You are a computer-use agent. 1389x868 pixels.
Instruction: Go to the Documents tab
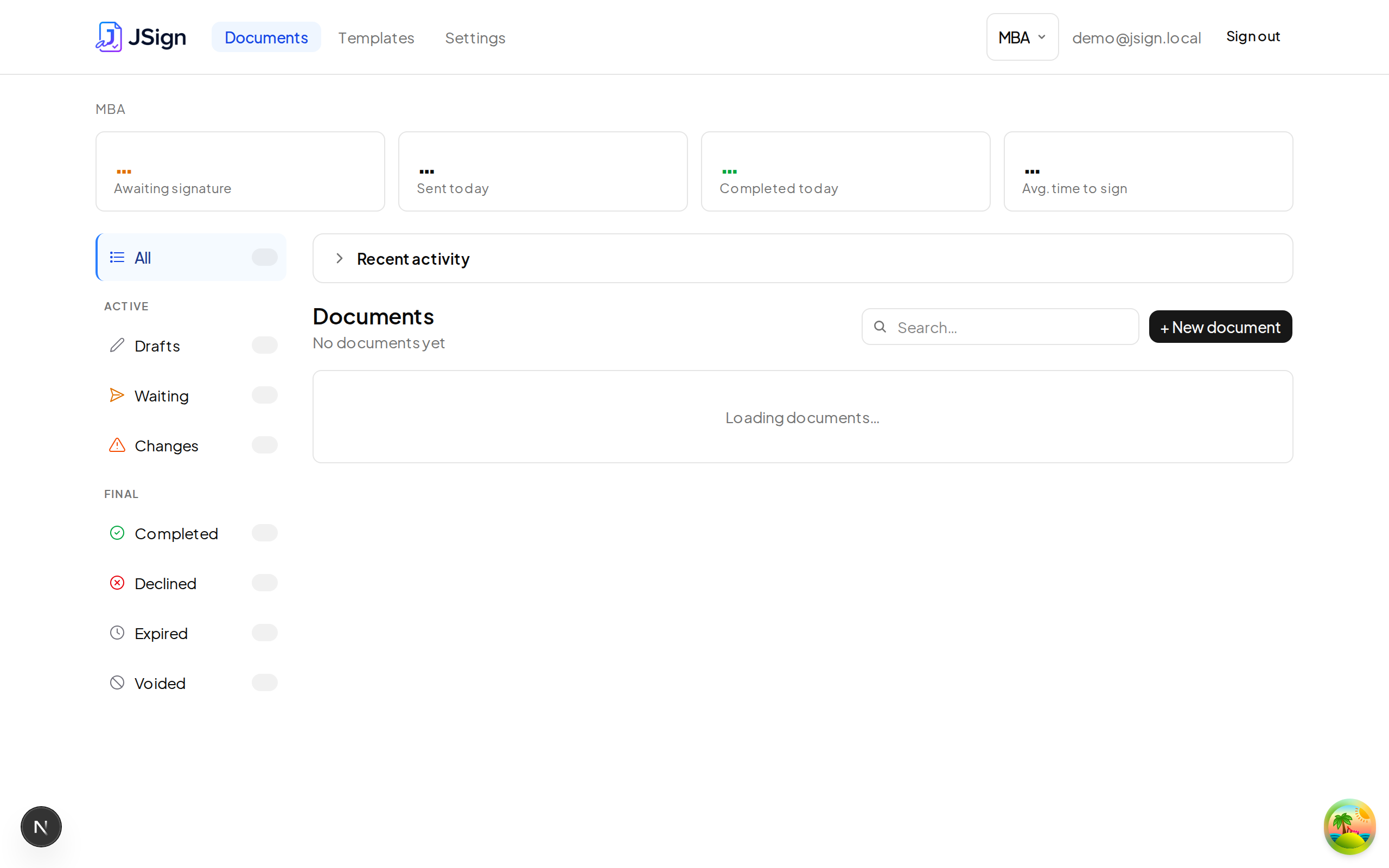click(266, 37)
